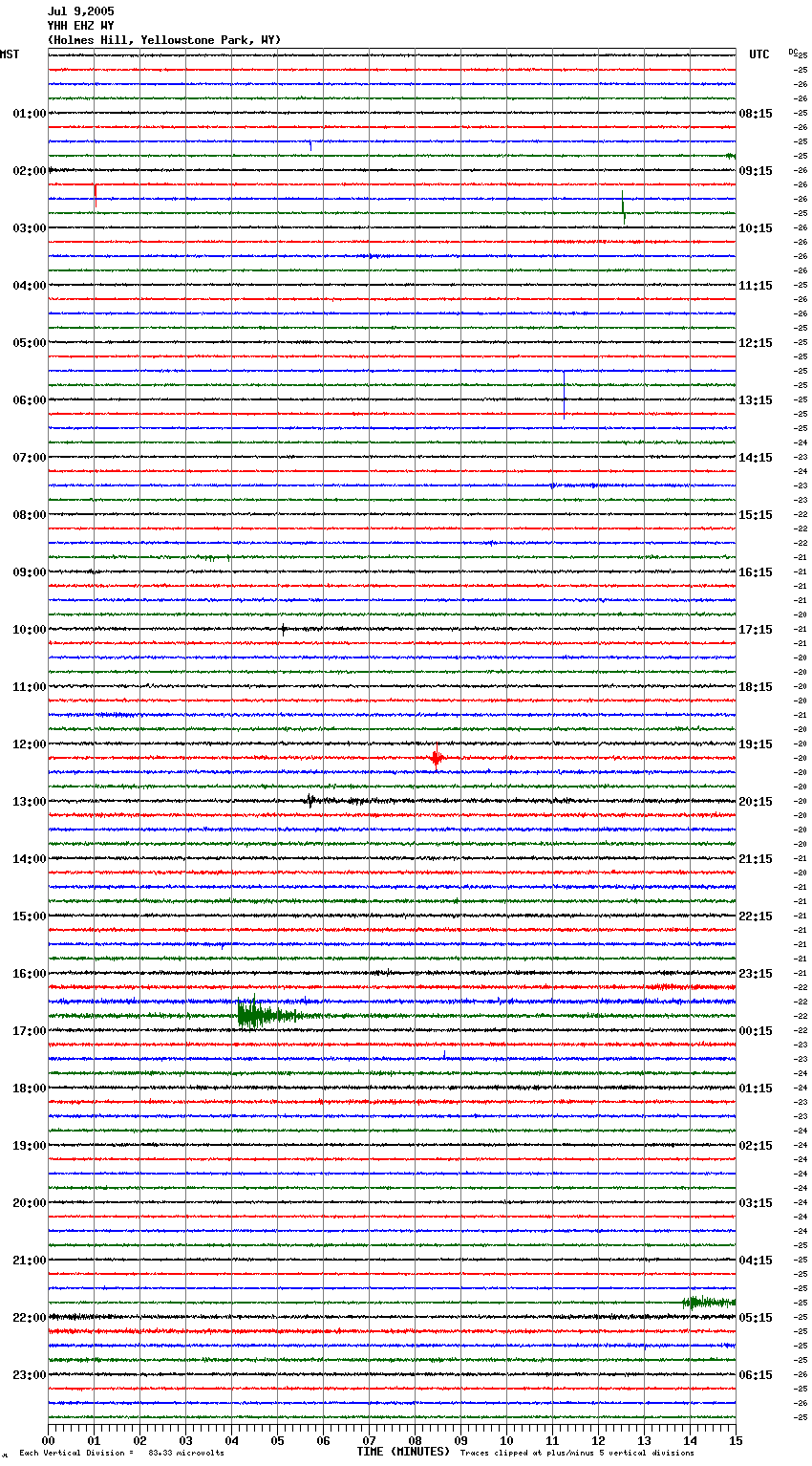The height and width of the screenshot is (1466, 812).
Task: Click the 02:15 UTC time label
Action: tap(756, 1146)
